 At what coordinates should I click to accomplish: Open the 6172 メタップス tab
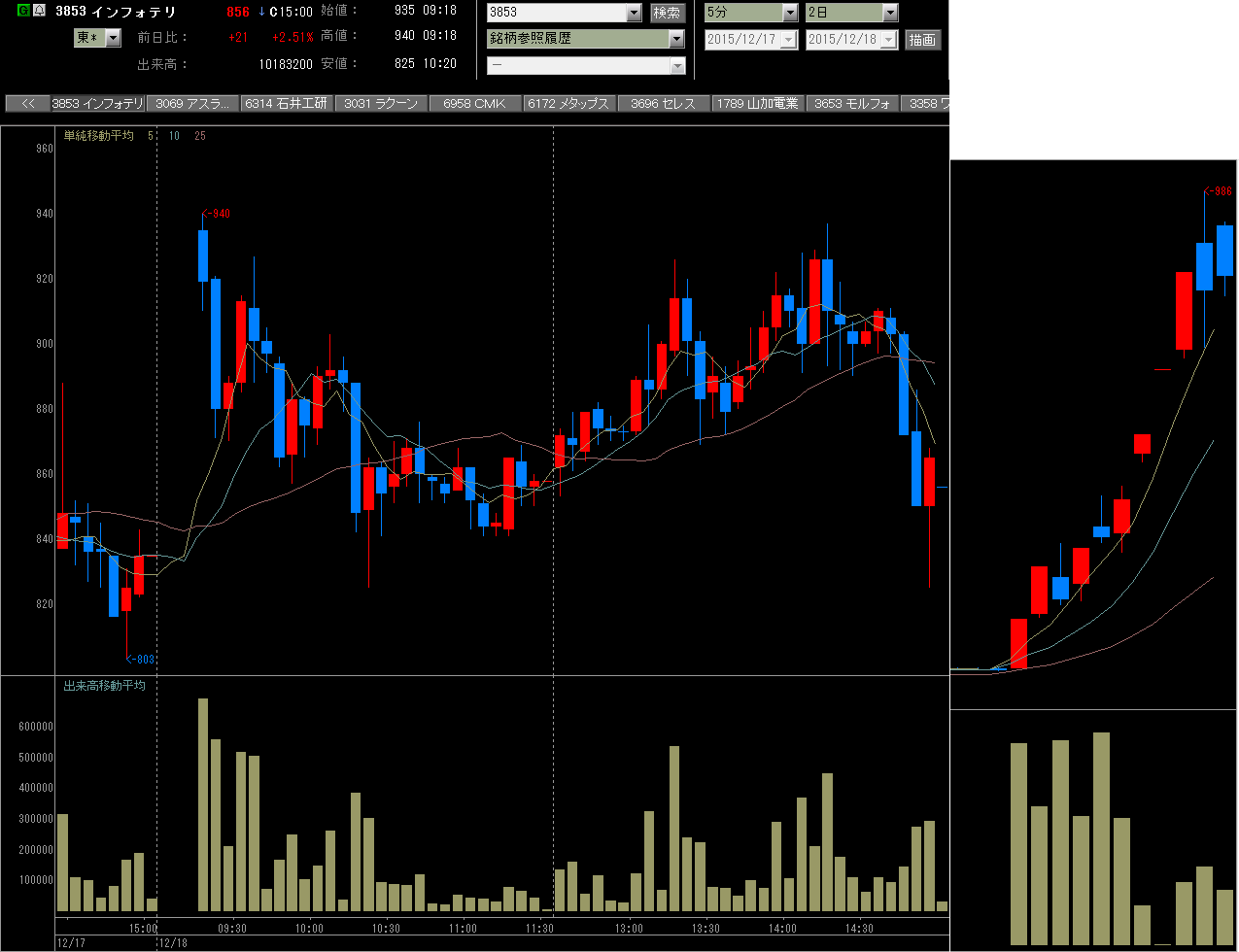pos(569,103)
